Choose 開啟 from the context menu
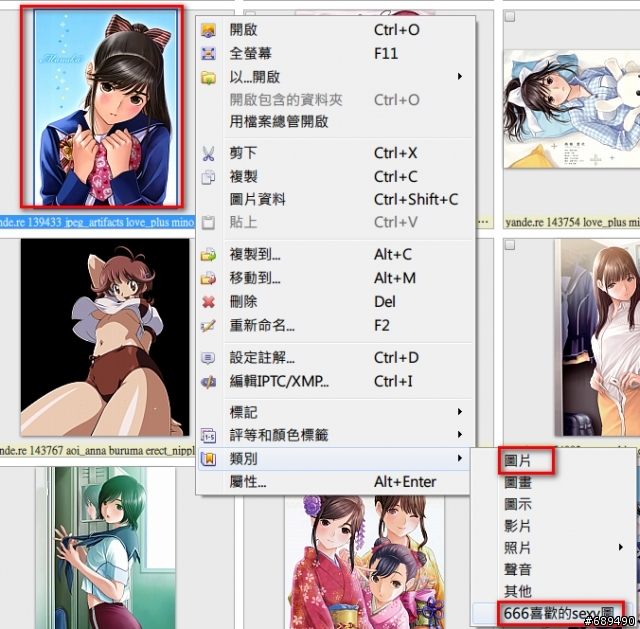Image resolution: width=640 pixels, height=629 pixels. click(x=336, y=30)
